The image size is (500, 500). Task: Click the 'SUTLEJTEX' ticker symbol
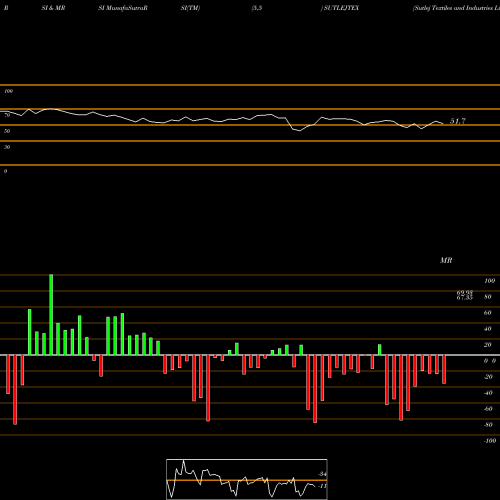(341, 8)
